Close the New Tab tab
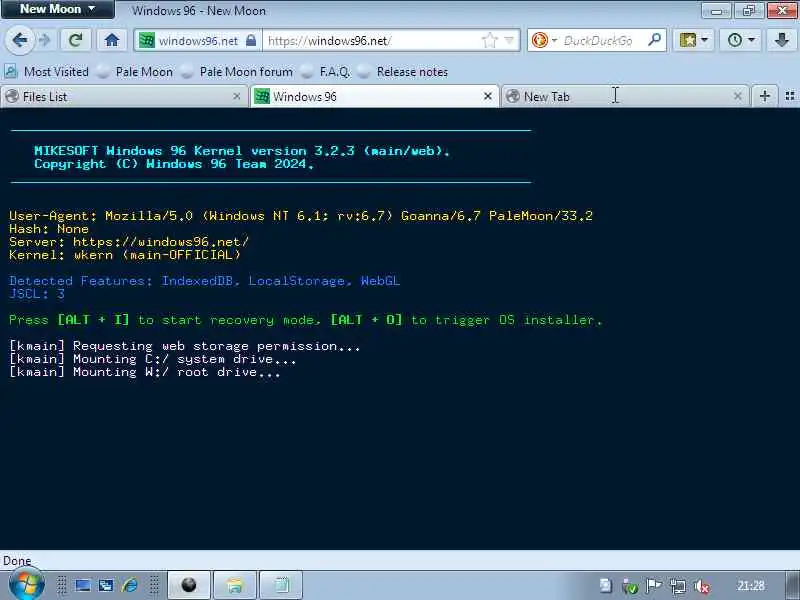This screenshot has width=800, height=600. coord(738,96)
